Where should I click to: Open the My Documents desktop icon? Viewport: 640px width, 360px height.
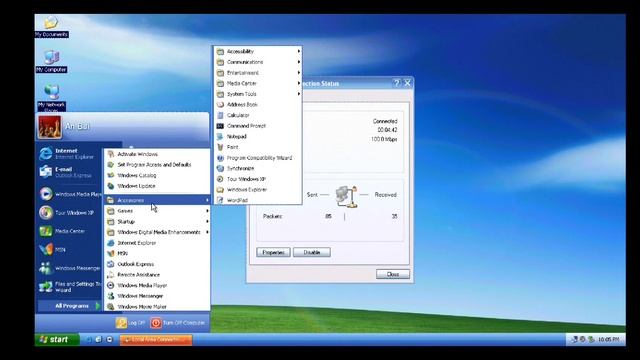pos(51,27)
